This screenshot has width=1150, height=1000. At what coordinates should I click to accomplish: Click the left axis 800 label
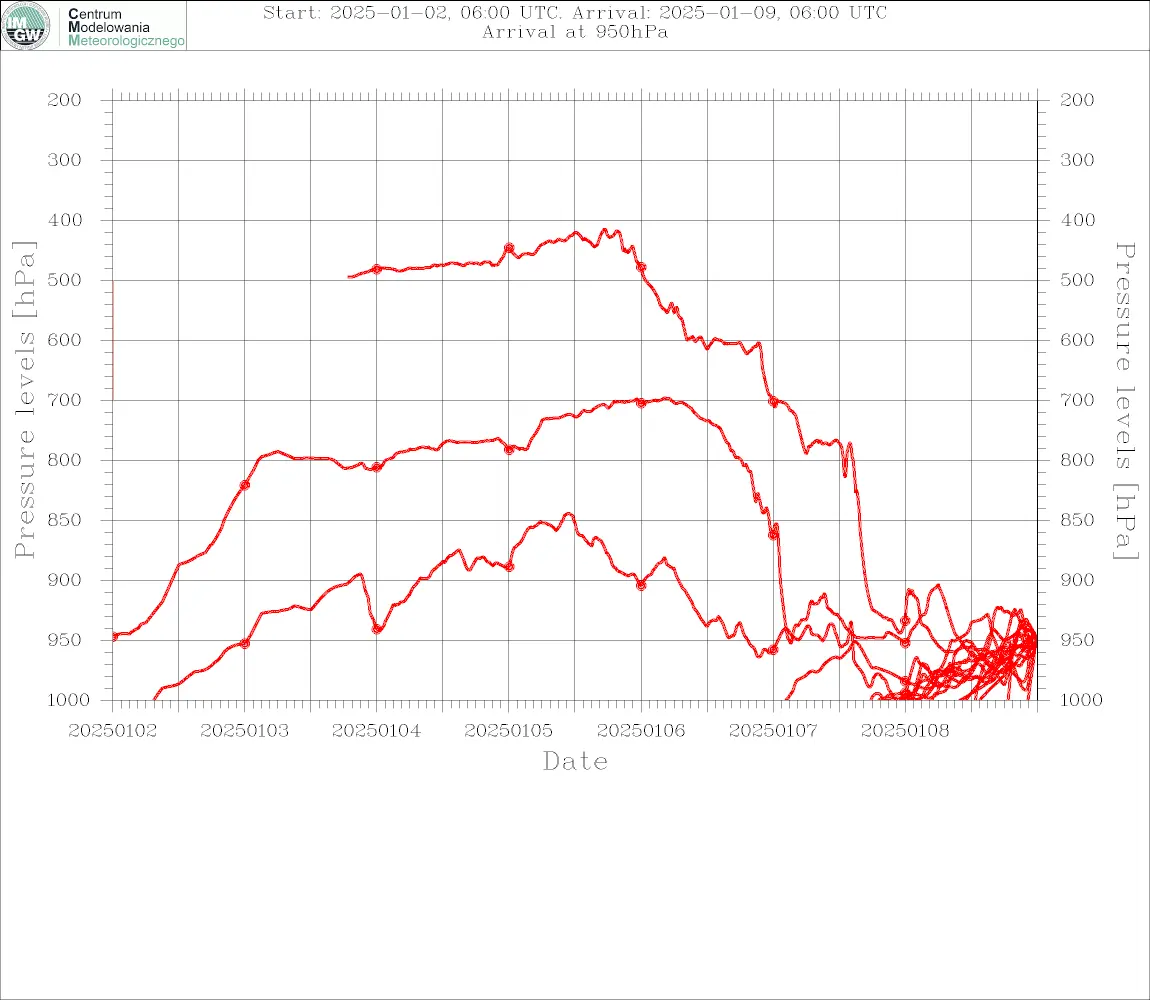[64, 461]
